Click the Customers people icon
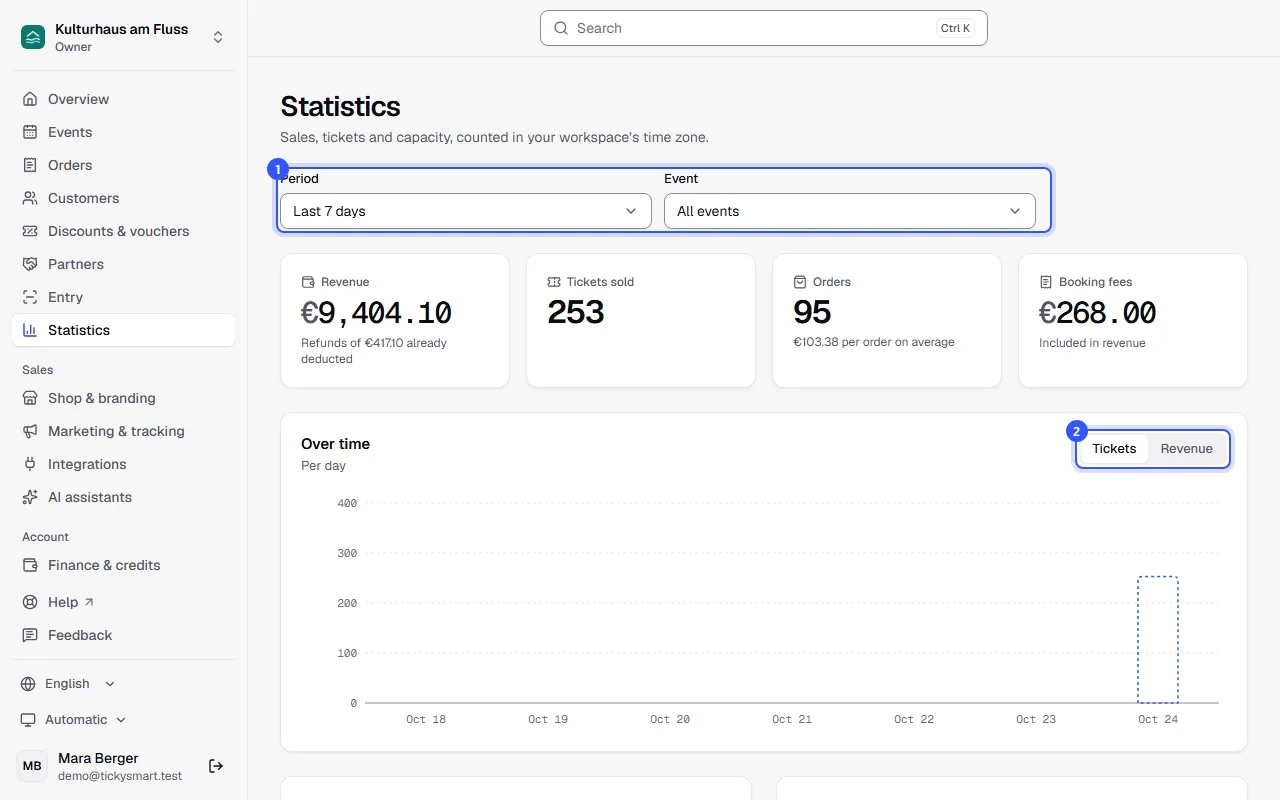 (30, 198)
